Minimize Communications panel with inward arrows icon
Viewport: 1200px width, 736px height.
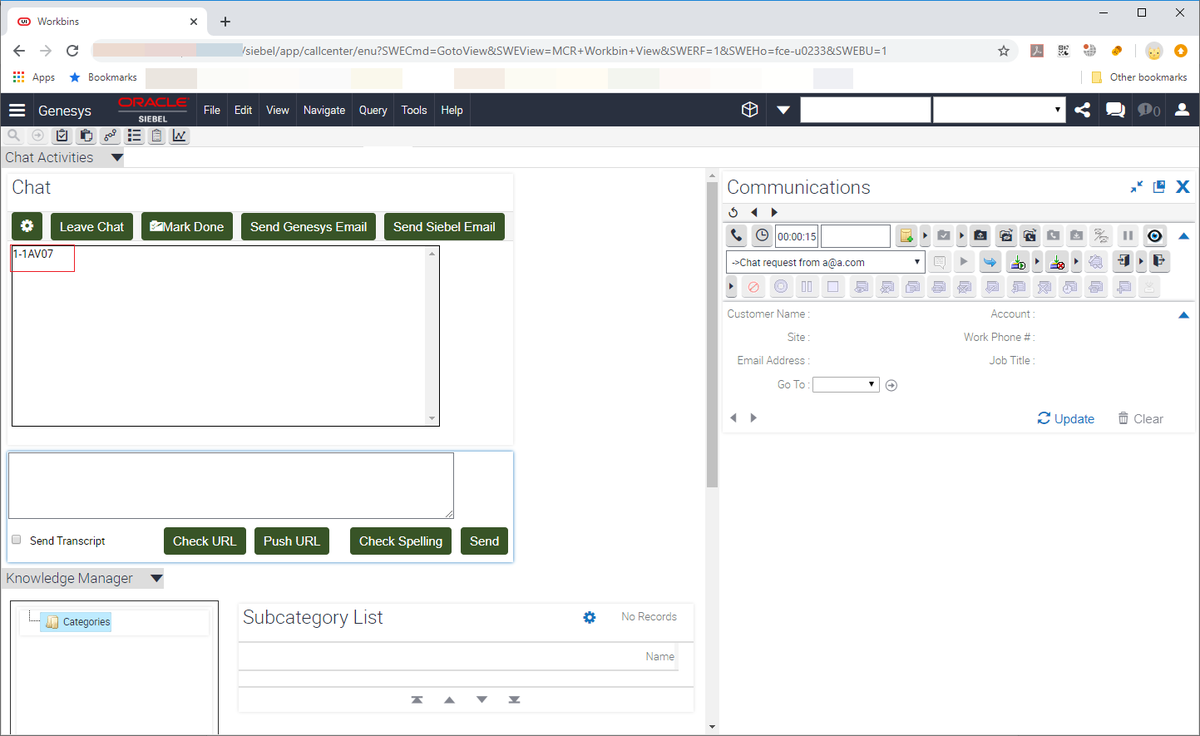click(1137, 187)
